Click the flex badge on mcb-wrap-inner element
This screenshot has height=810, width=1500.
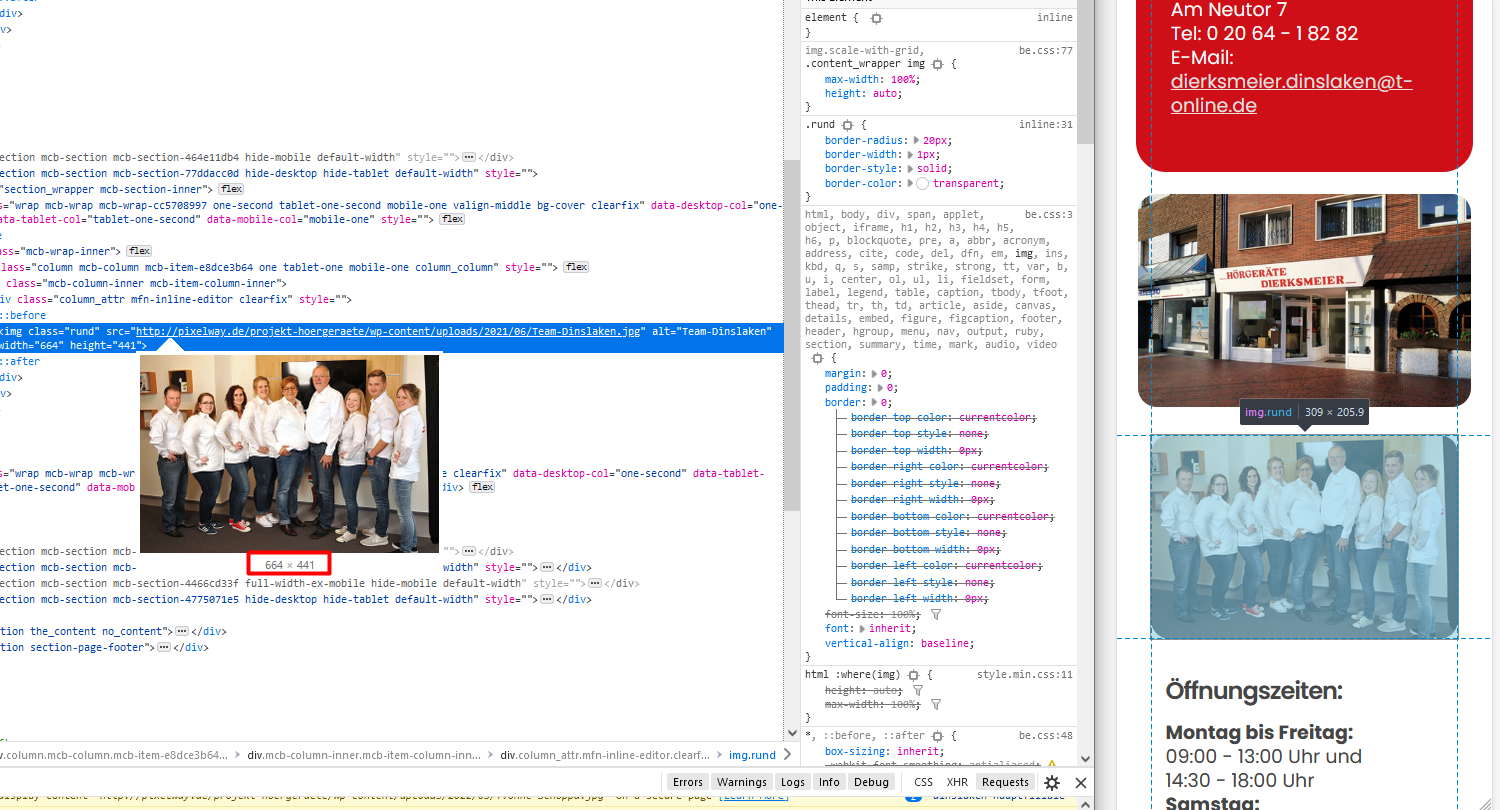(x=139, y=251)
